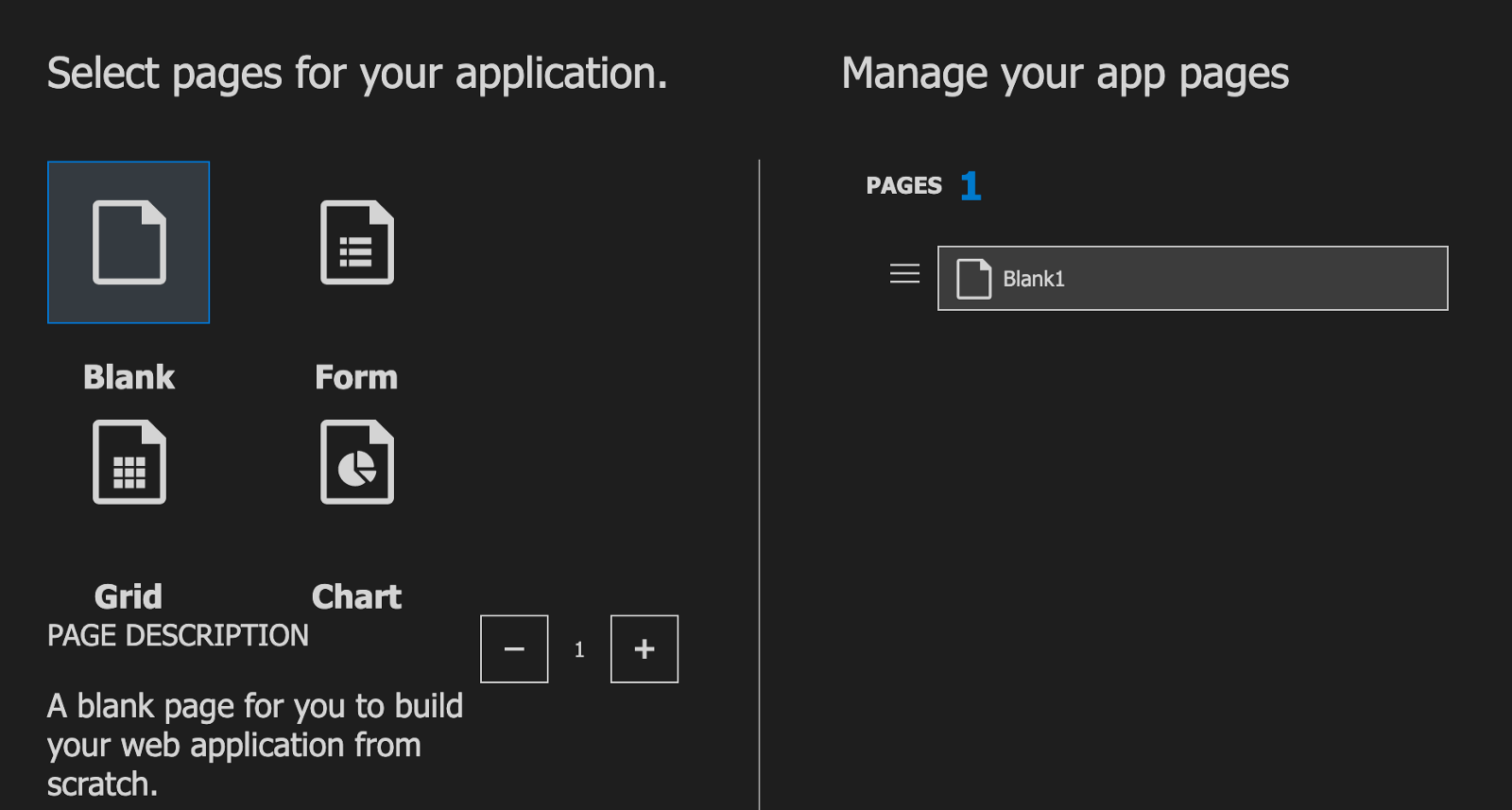This screenshot has width=1512, height=810.
Task: Click the drag handle beside Blank1
Action: pos(904,274)
